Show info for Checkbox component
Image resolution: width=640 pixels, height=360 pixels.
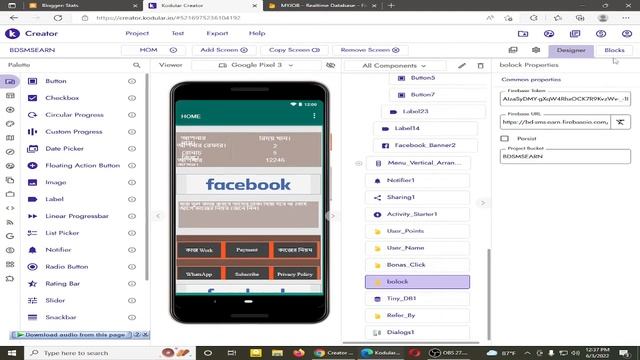(132, 98)
